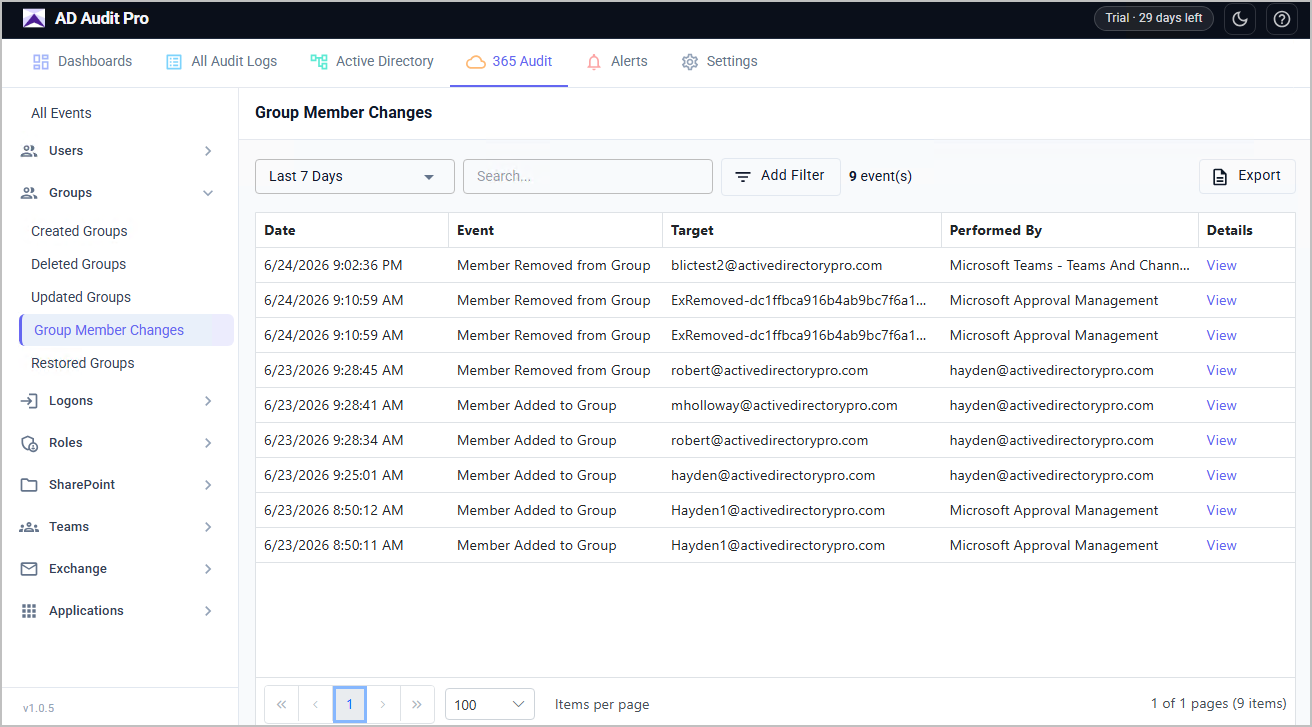Open the Alerts tab

[x=617, y=61]
